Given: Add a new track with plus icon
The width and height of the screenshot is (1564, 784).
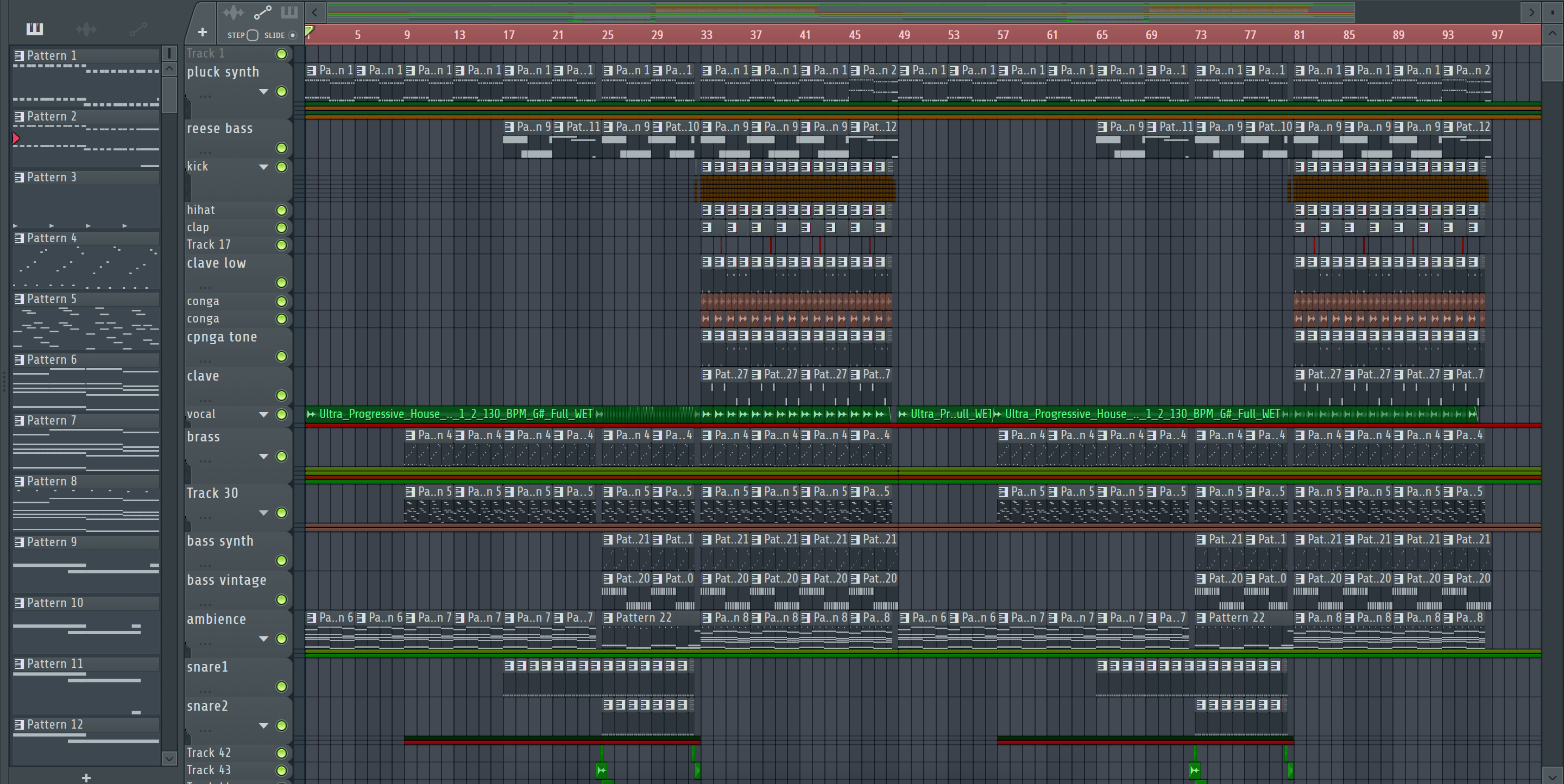Looking at the screenshot, I should pos(202,32).
